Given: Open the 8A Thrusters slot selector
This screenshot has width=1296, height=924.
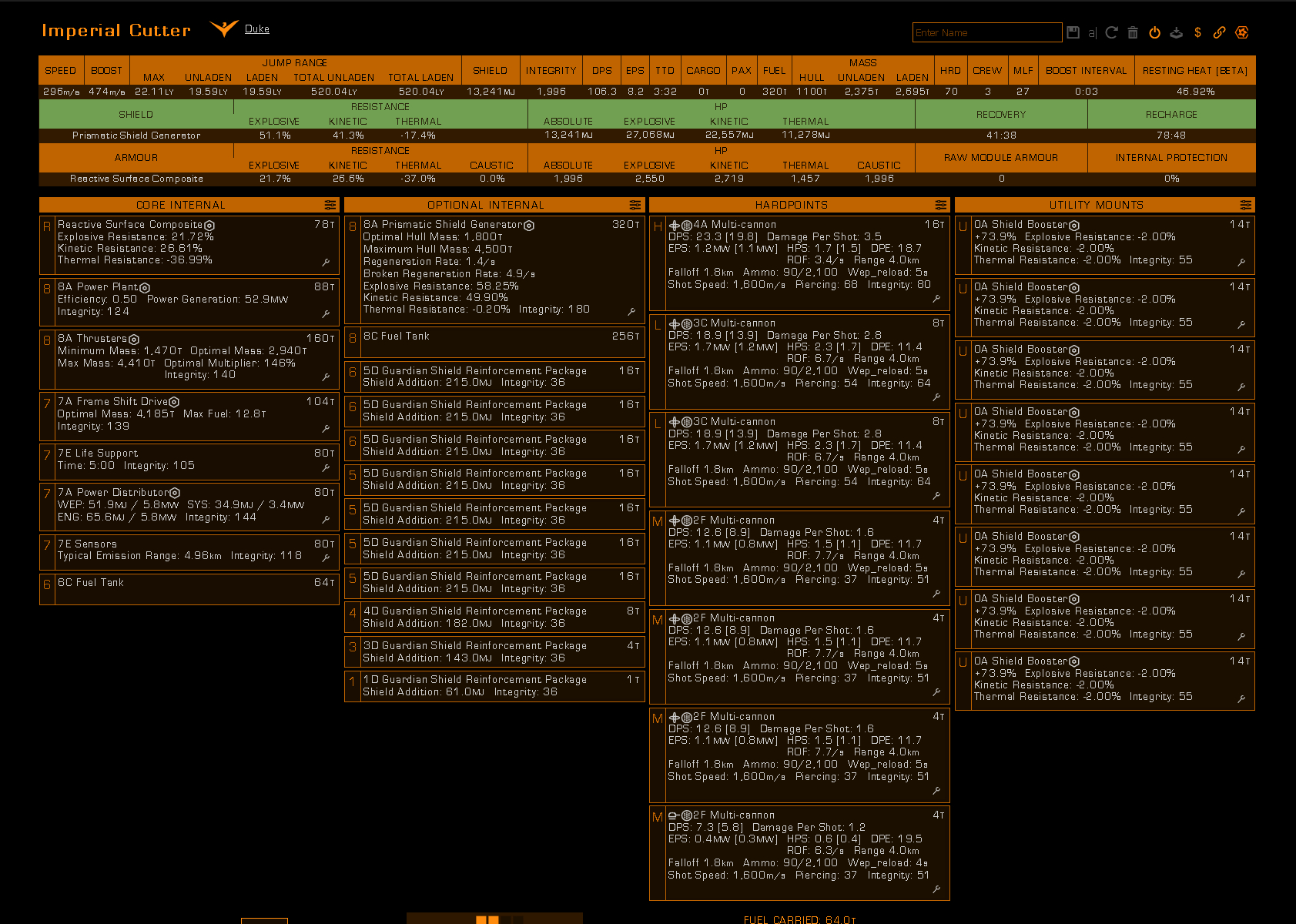Looking at the screenshot, I should coord(189,358).
